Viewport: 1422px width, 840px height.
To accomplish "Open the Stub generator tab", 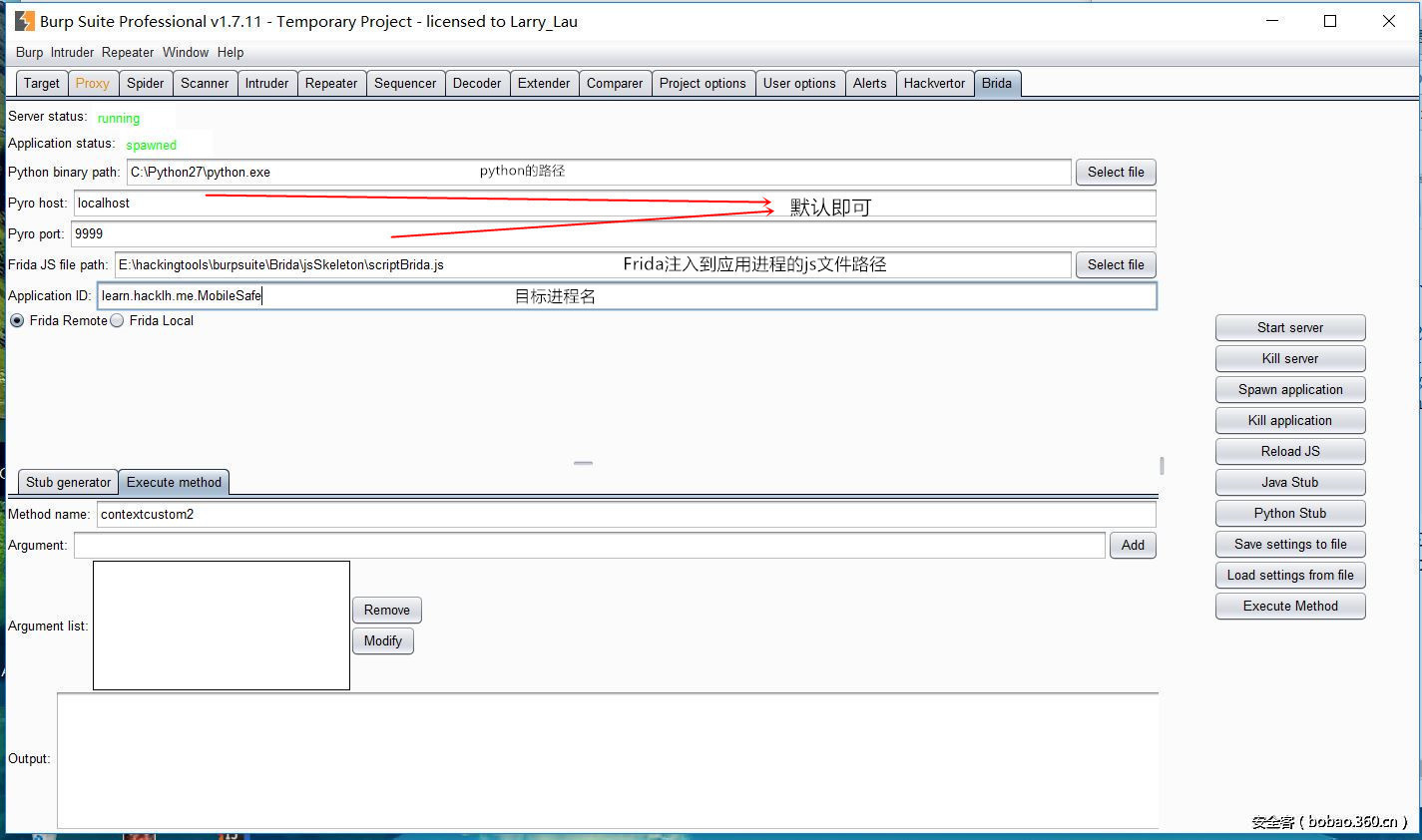I will (x=68, y=482).
